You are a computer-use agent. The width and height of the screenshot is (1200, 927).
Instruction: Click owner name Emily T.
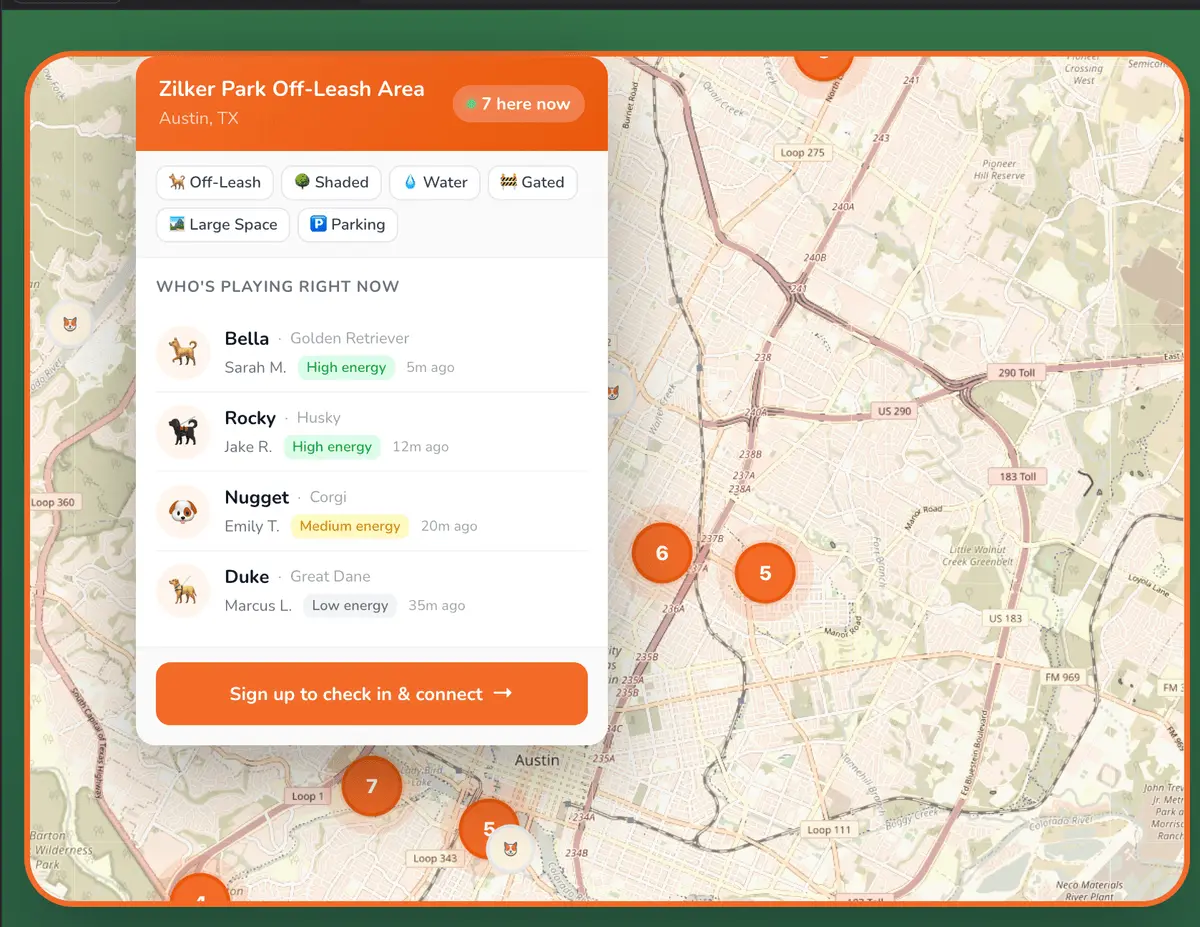pyautogui.click(x=252, y=526)
